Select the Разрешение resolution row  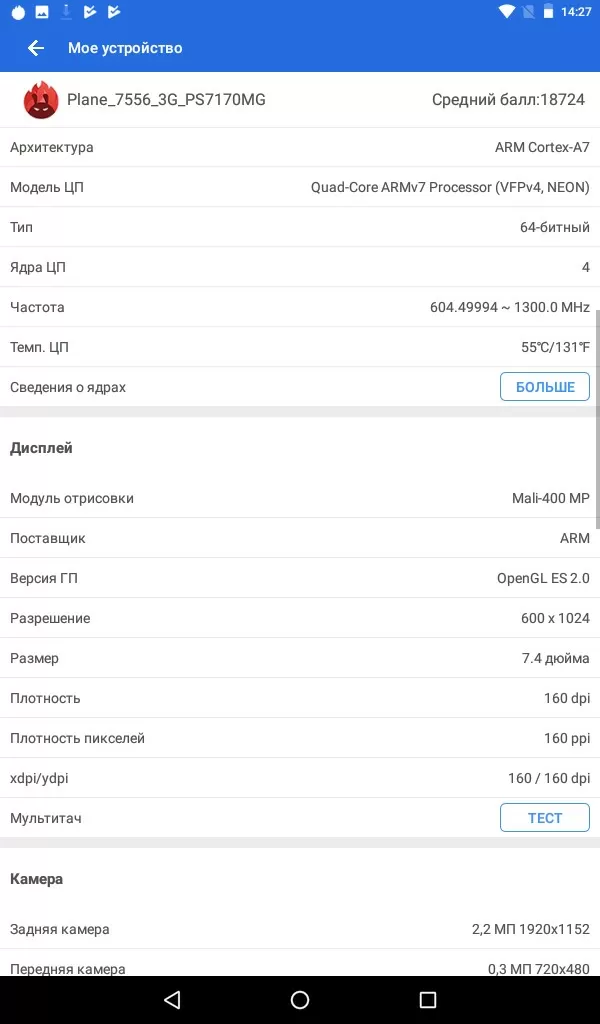click(300, 618)
